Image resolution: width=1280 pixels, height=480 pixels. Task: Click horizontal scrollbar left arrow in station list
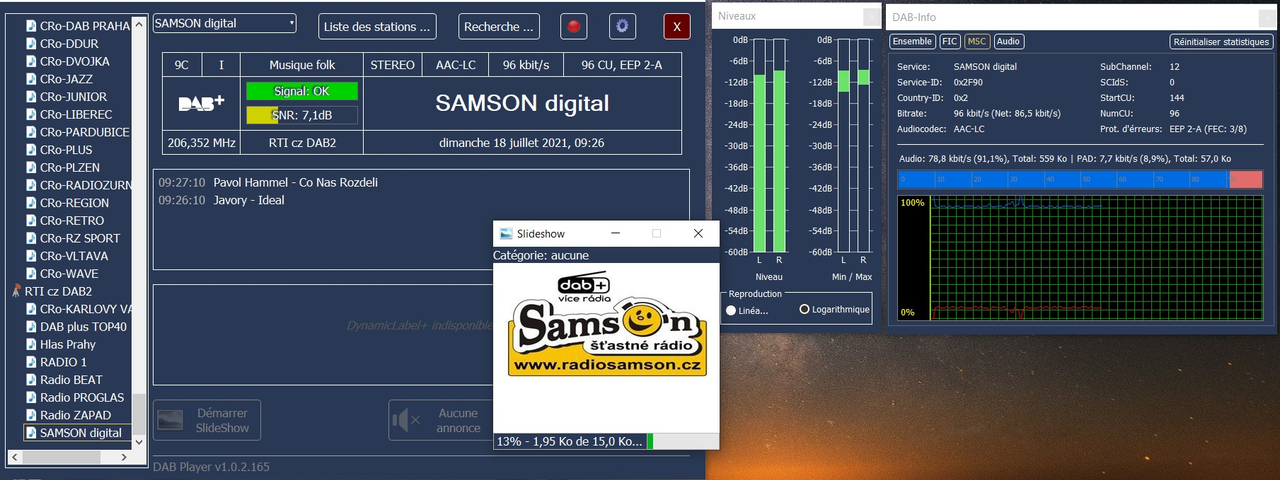tap(13, 457)
